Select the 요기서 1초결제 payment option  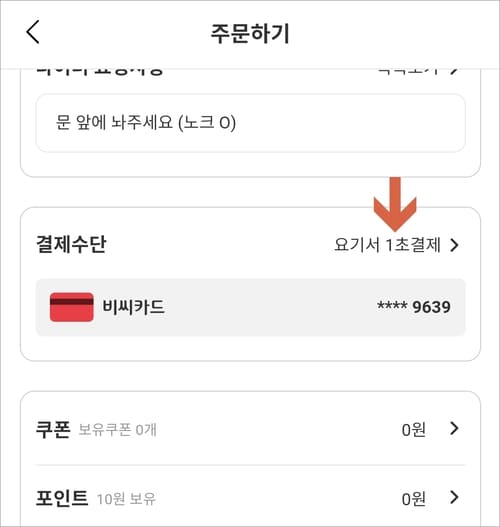pos(387,245)
